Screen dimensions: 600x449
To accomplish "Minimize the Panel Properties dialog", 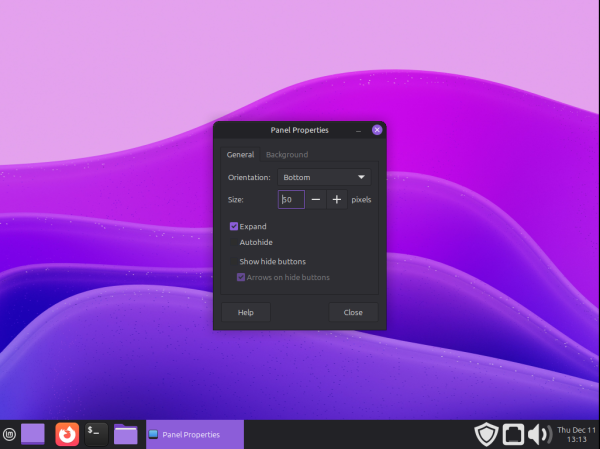I will (x=358, y=130).
